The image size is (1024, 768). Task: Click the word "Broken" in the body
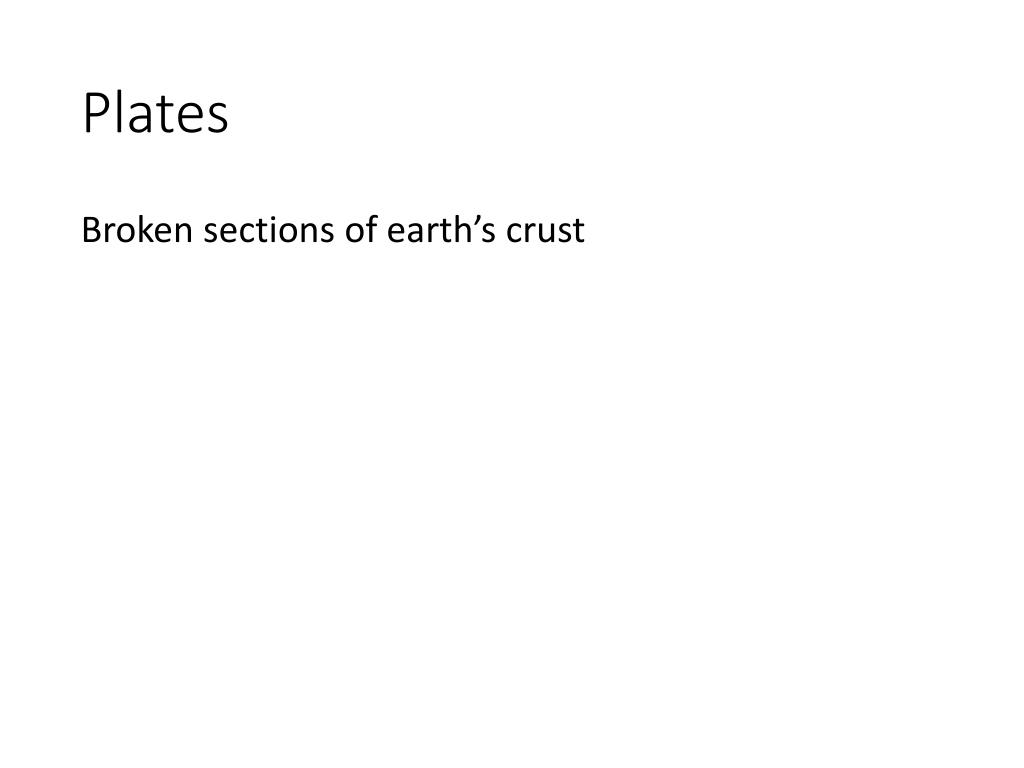coord(137,230)
